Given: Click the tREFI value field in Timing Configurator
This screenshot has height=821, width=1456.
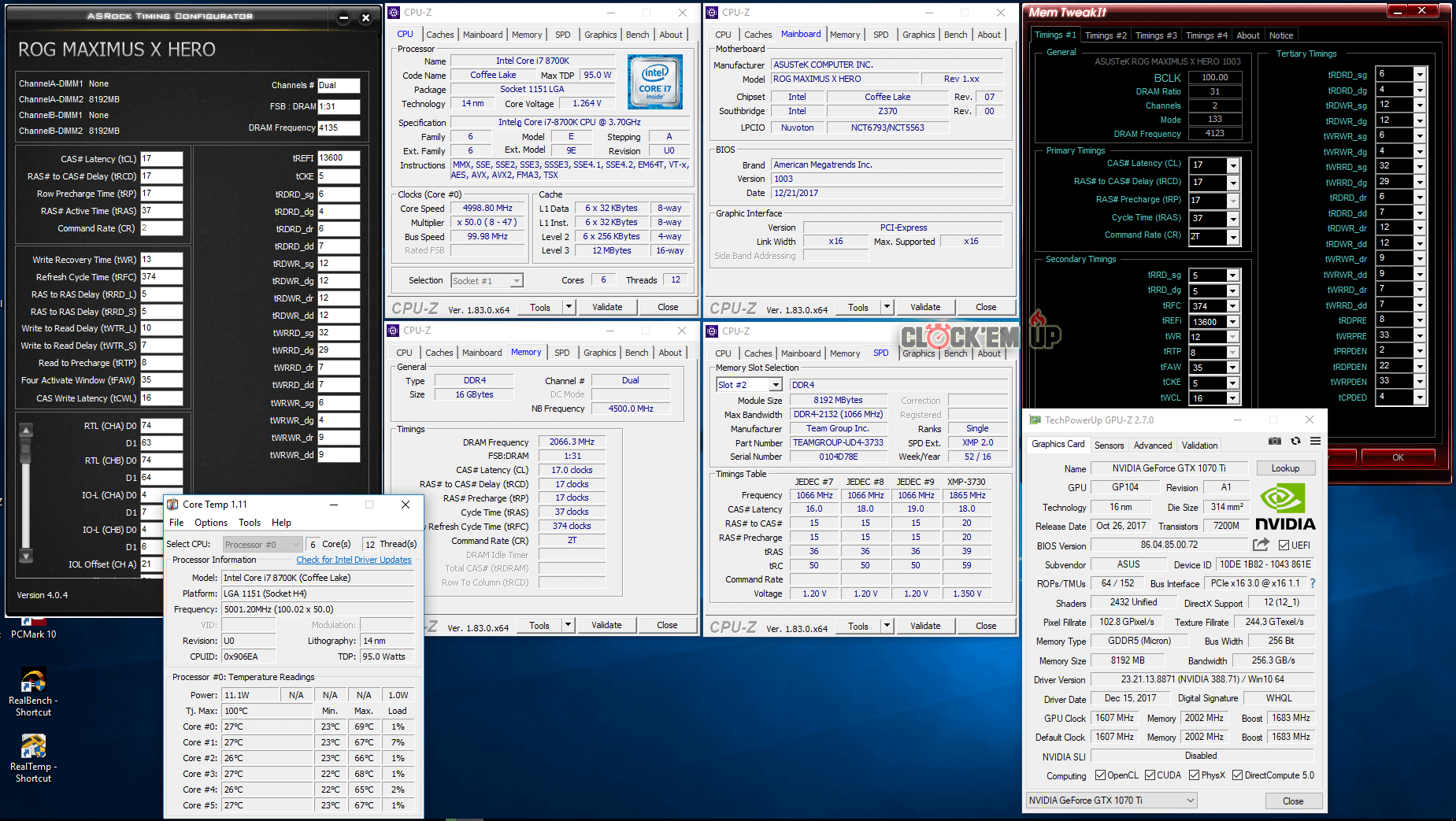Looking at the screenshot, I should pos(339,158).
